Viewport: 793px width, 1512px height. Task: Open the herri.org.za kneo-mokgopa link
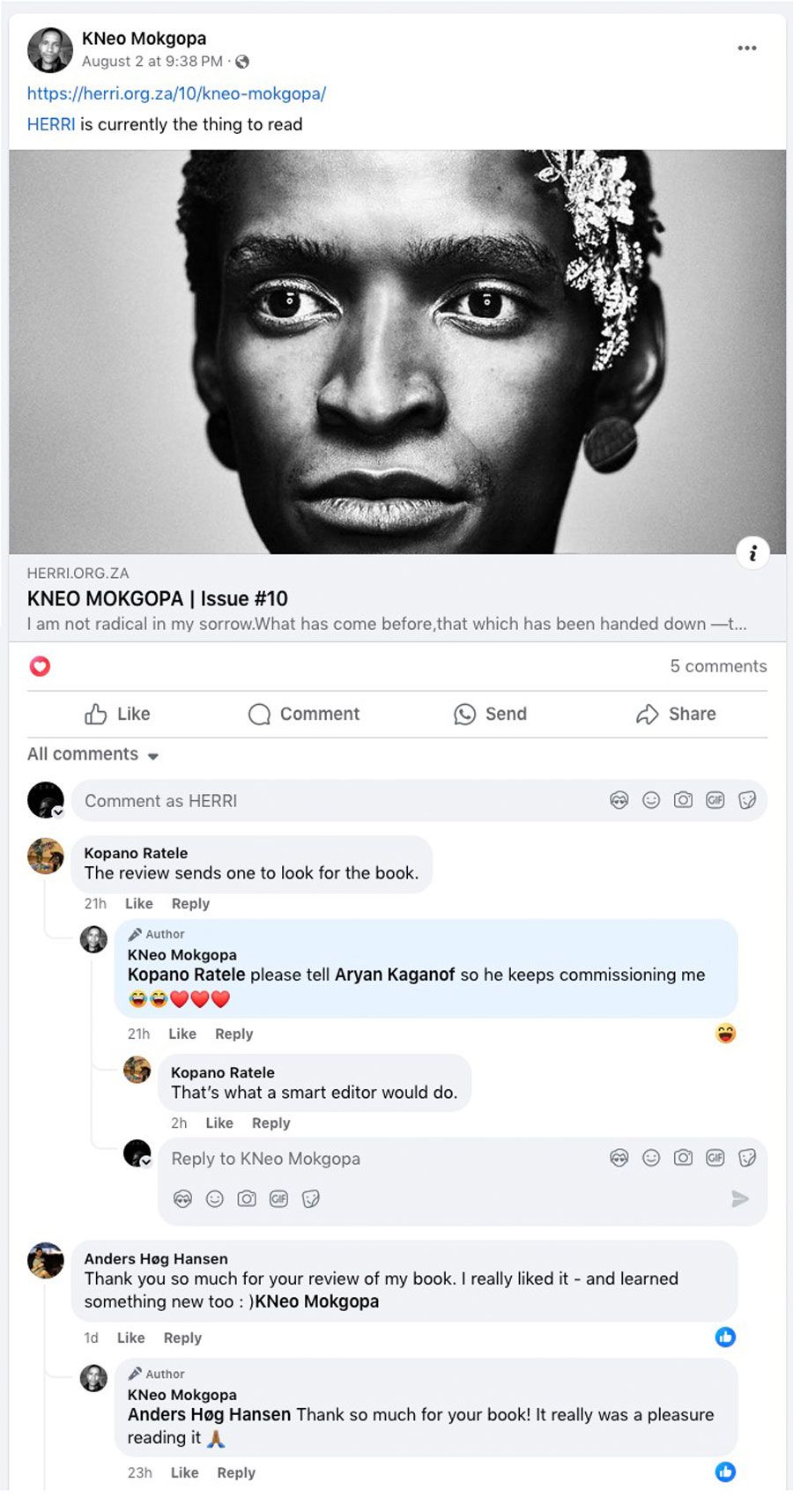point(176,93)
